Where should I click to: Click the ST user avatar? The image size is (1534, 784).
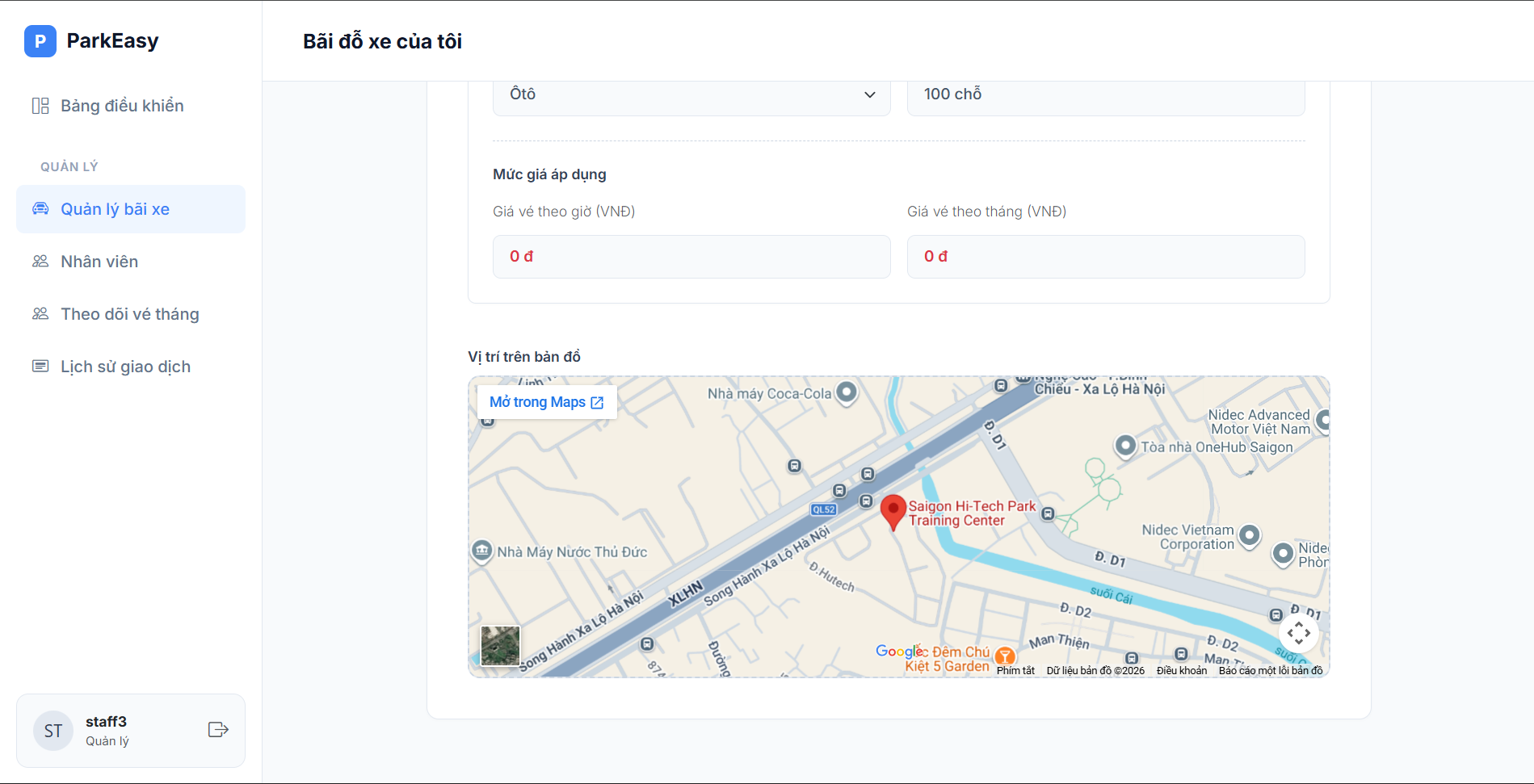coord(53,731)
